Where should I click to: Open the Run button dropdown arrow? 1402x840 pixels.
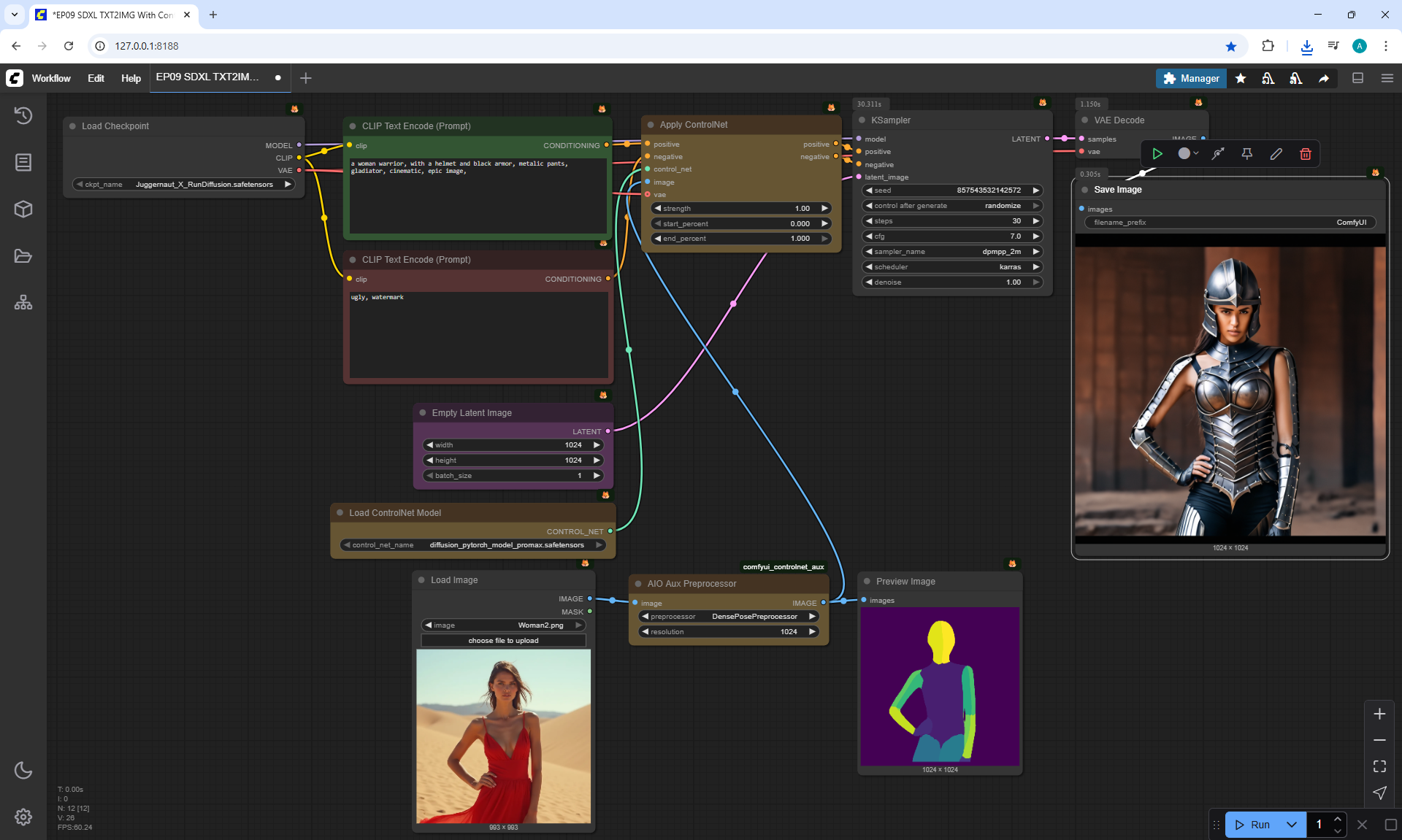coord(1291,825)
